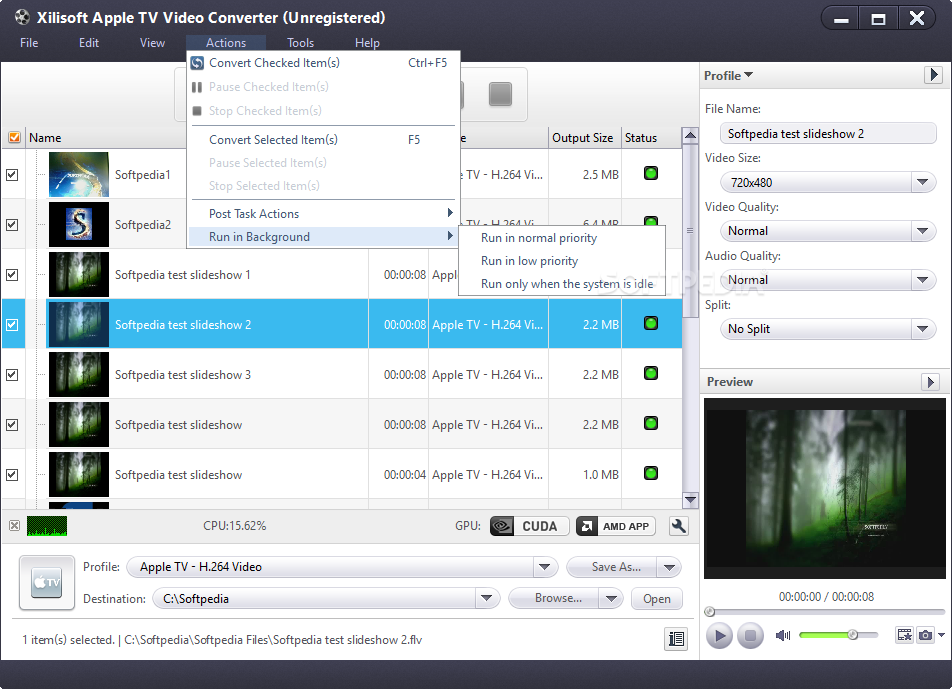Open the File menu
This screenshot has width=952, height=689.
pos(29,42)
